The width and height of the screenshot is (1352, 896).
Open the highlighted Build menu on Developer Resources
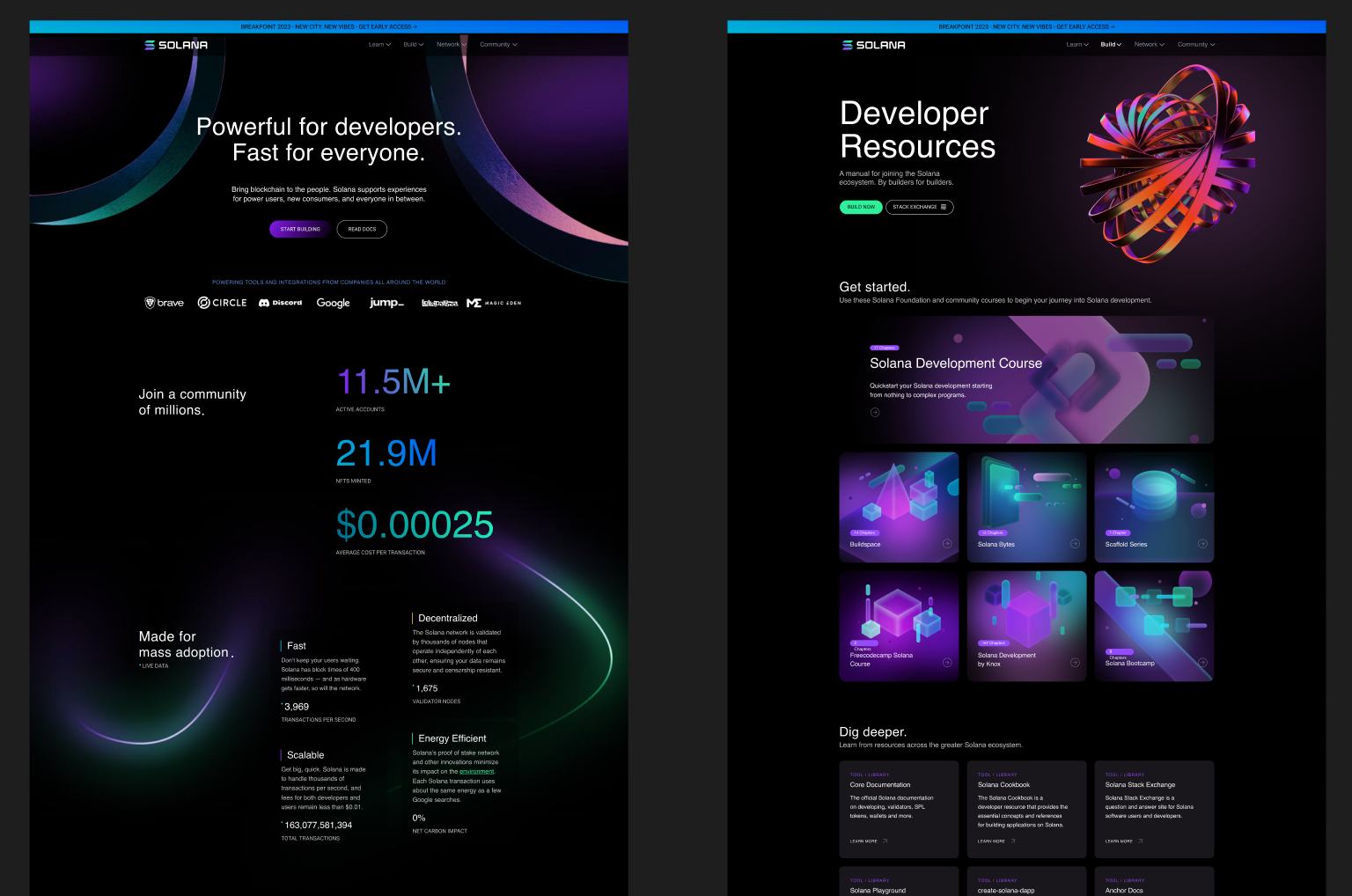tap(1111, 45)
